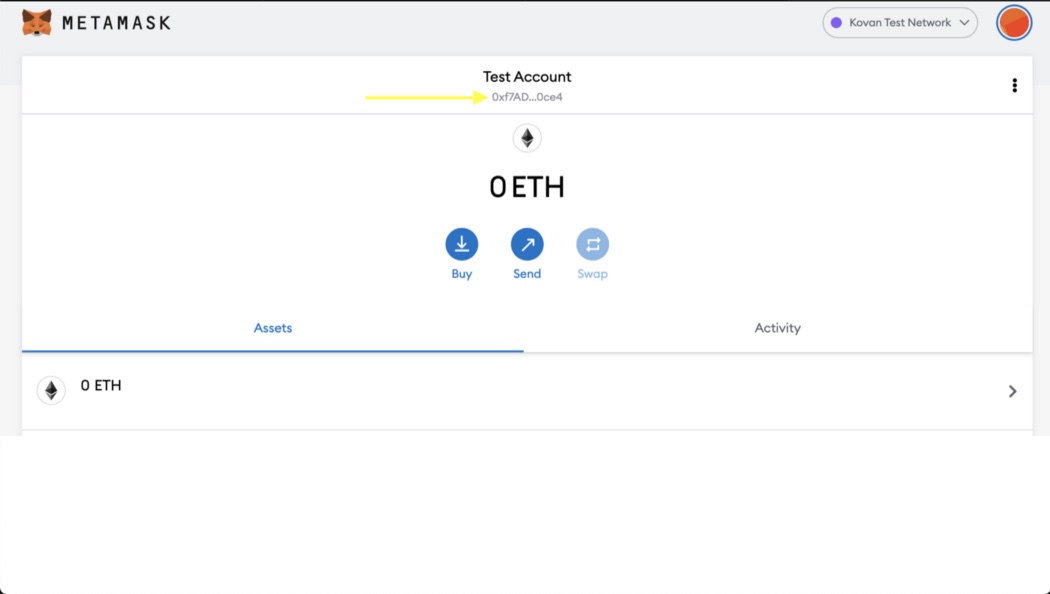The height and width of the screenshot is (594, 1050).
Task: Open the three-dot account options menu
Action: (1015, 85)
